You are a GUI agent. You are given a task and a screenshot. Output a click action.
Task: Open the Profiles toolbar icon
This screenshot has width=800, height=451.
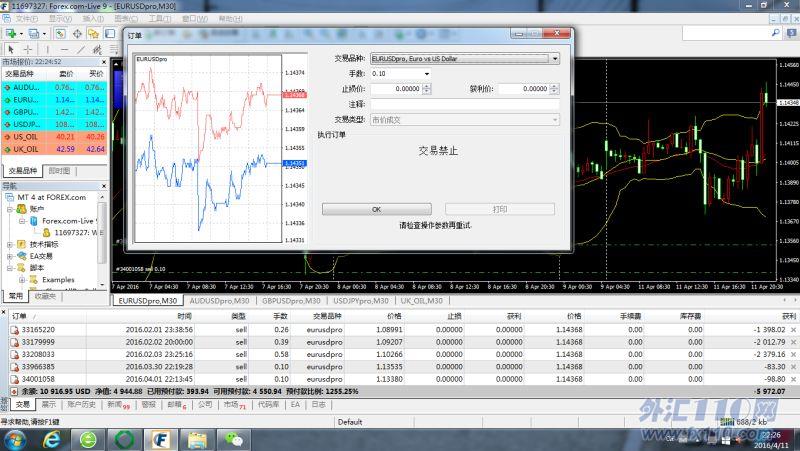[x=34, y=34]
